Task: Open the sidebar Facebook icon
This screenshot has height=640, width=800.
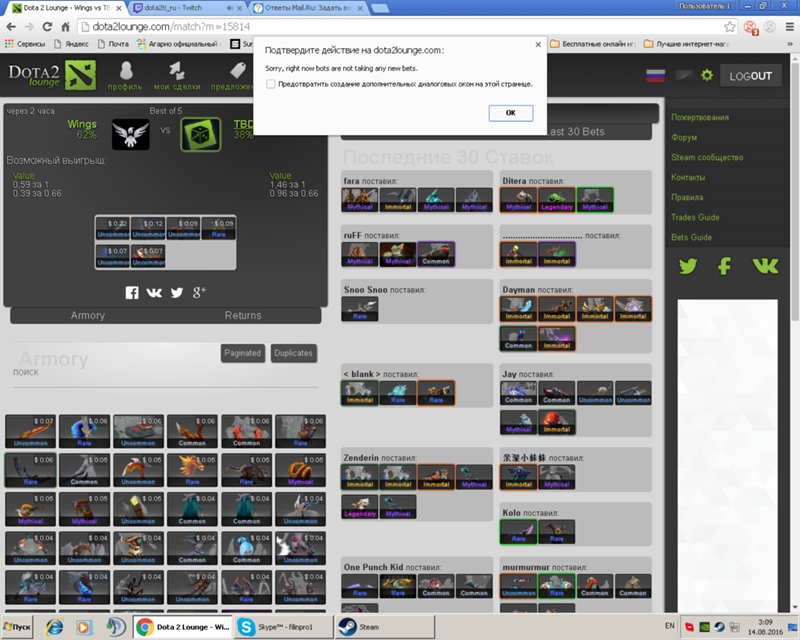Action: [x=724, y=266]
